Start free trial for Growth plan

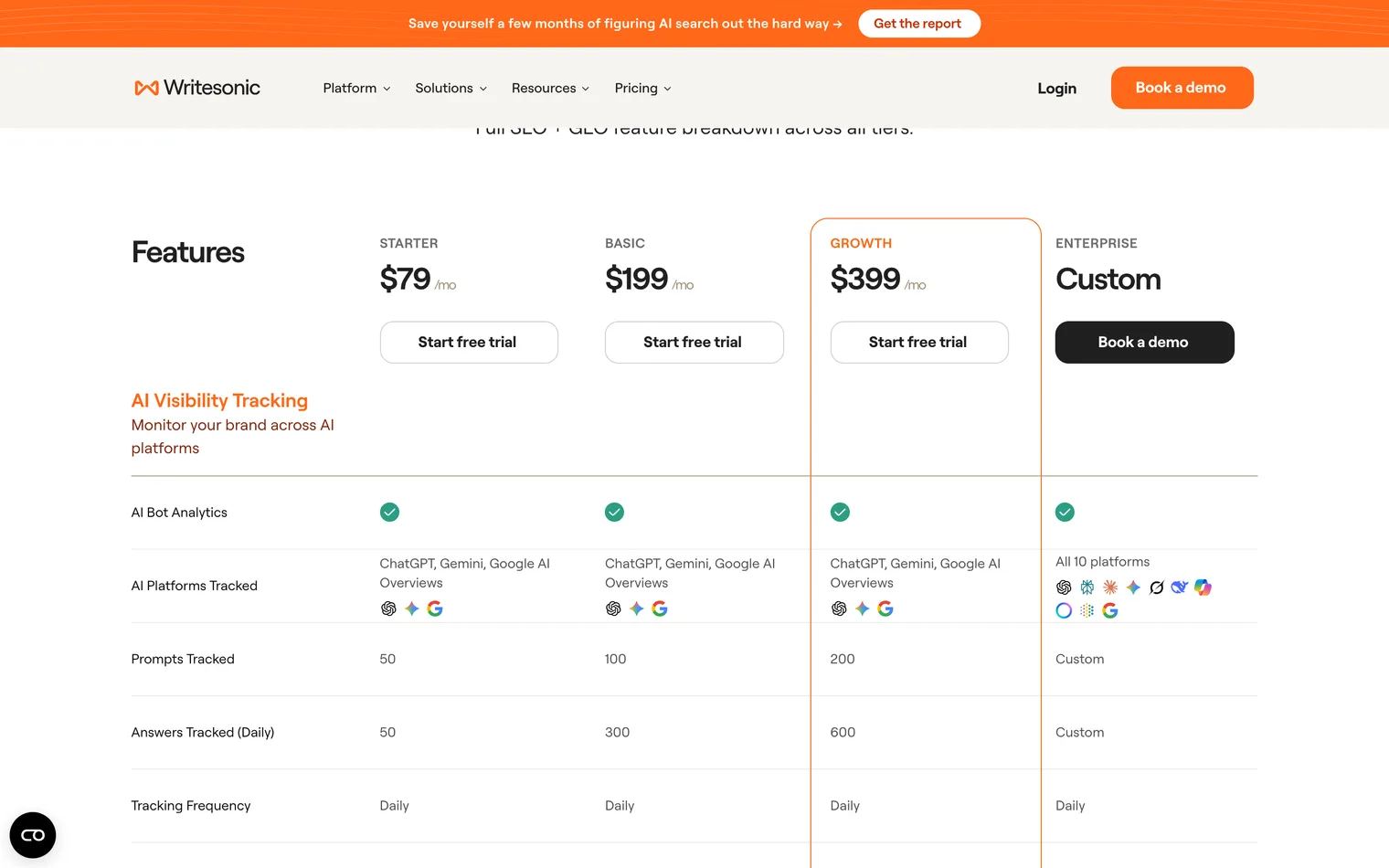[x=919, y=343]
